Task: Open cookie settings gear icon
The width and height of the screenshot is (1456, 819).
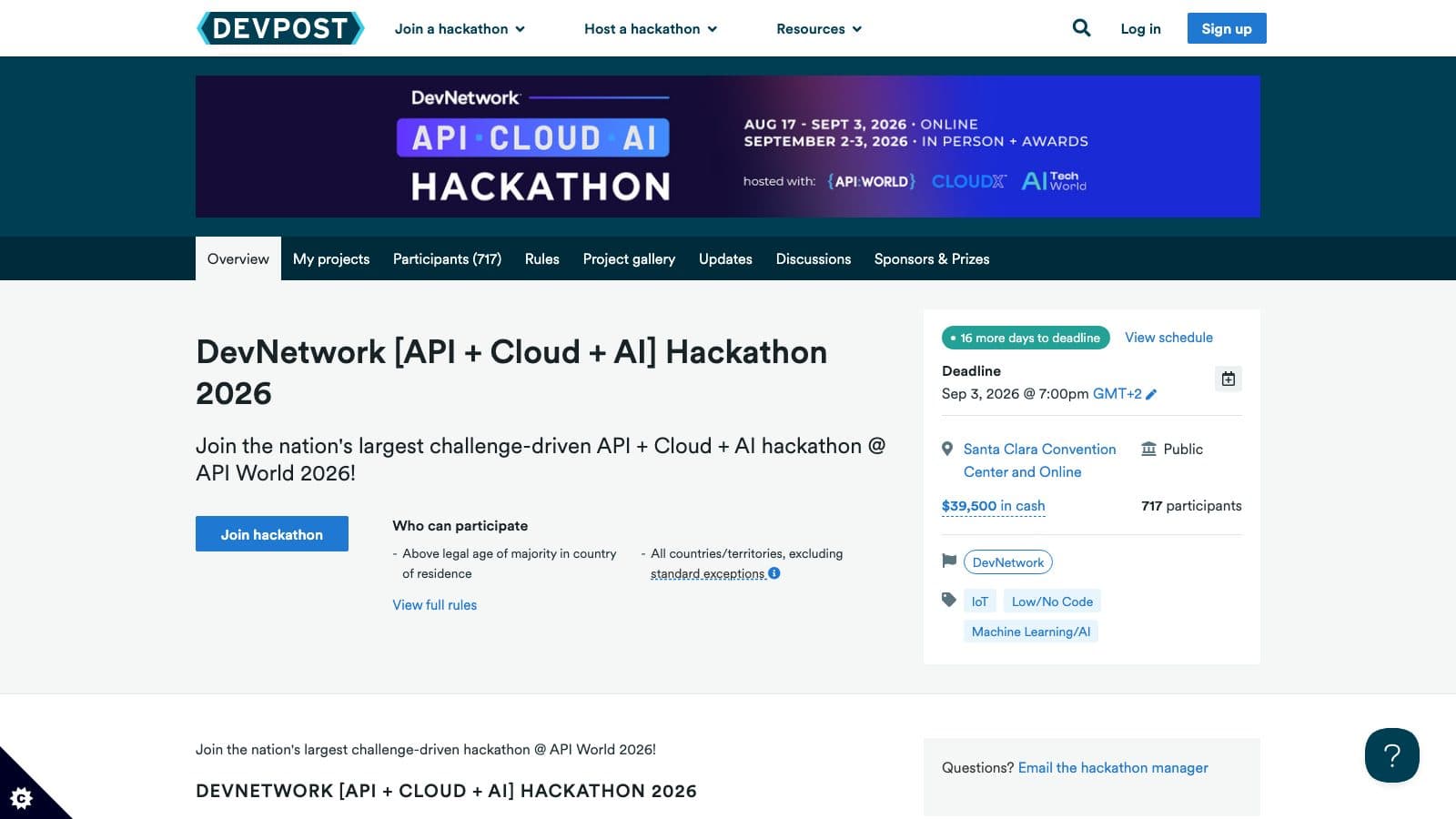Action: (21, 798)
